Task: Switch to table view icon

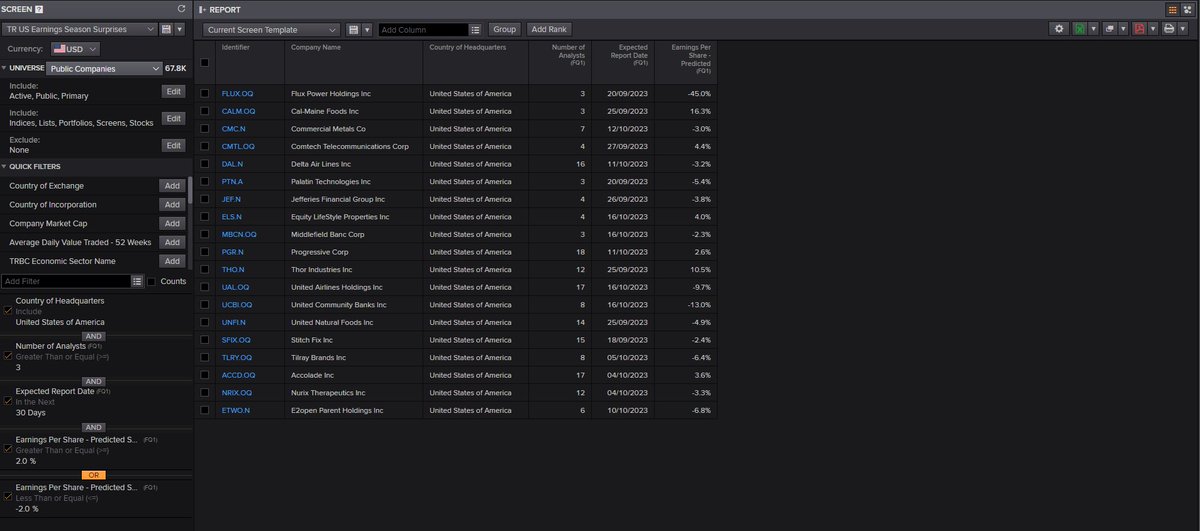Action: tap(1172, 9)
